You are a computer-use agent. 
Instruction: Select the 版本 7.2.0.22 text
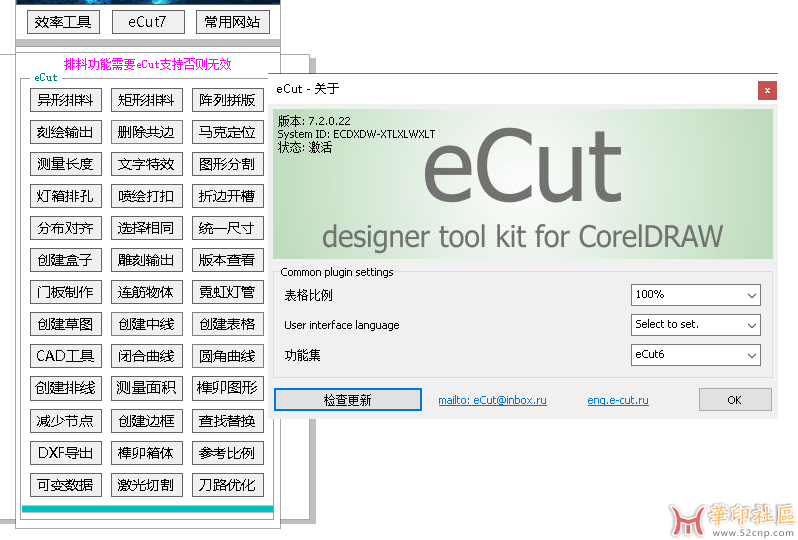point(314,121)
